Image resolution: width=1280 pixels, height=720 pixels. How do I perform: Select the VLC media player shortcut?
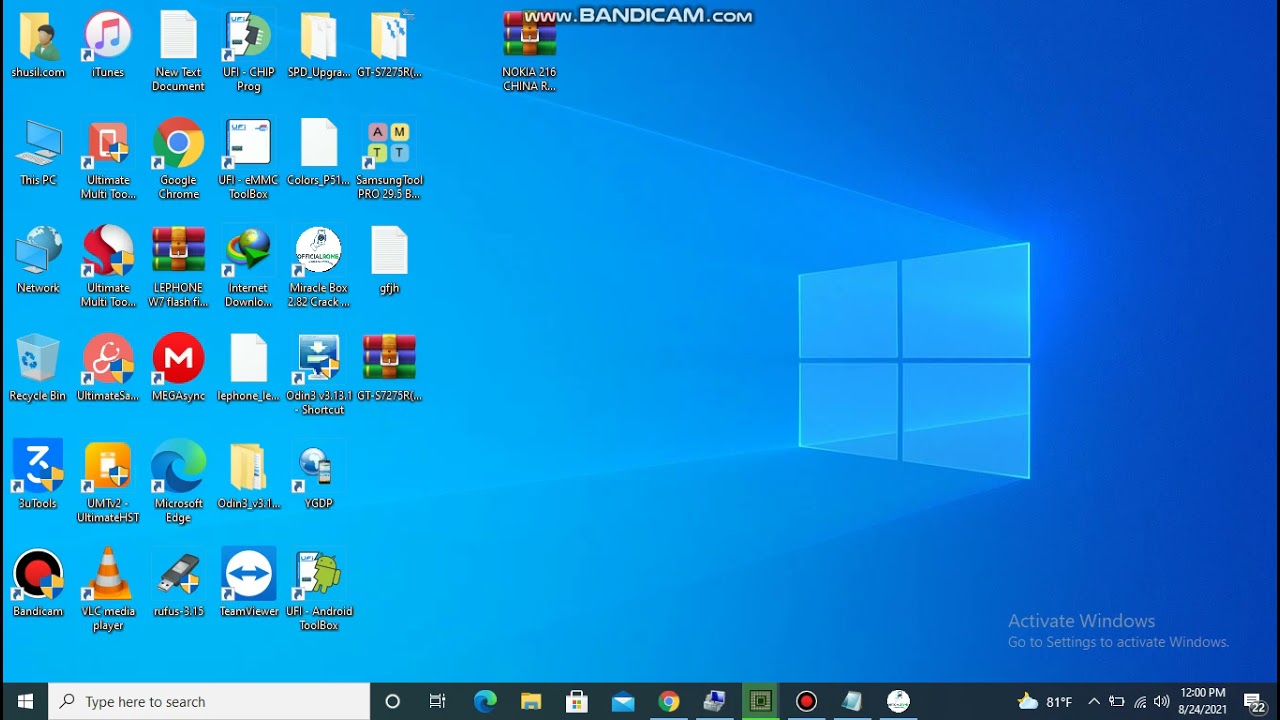pos(108,592)
